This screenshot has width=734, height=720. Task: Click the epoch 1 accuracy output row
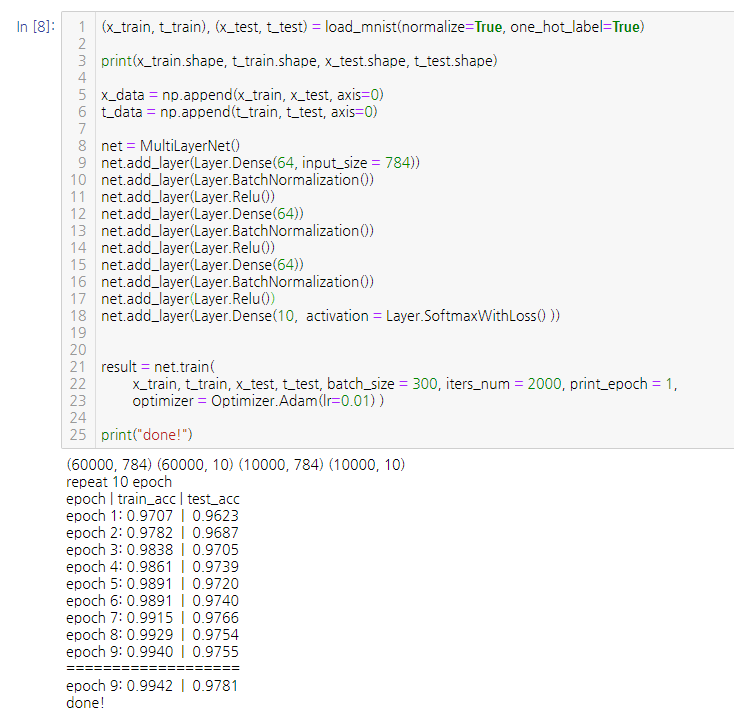(x=152, y=516)
